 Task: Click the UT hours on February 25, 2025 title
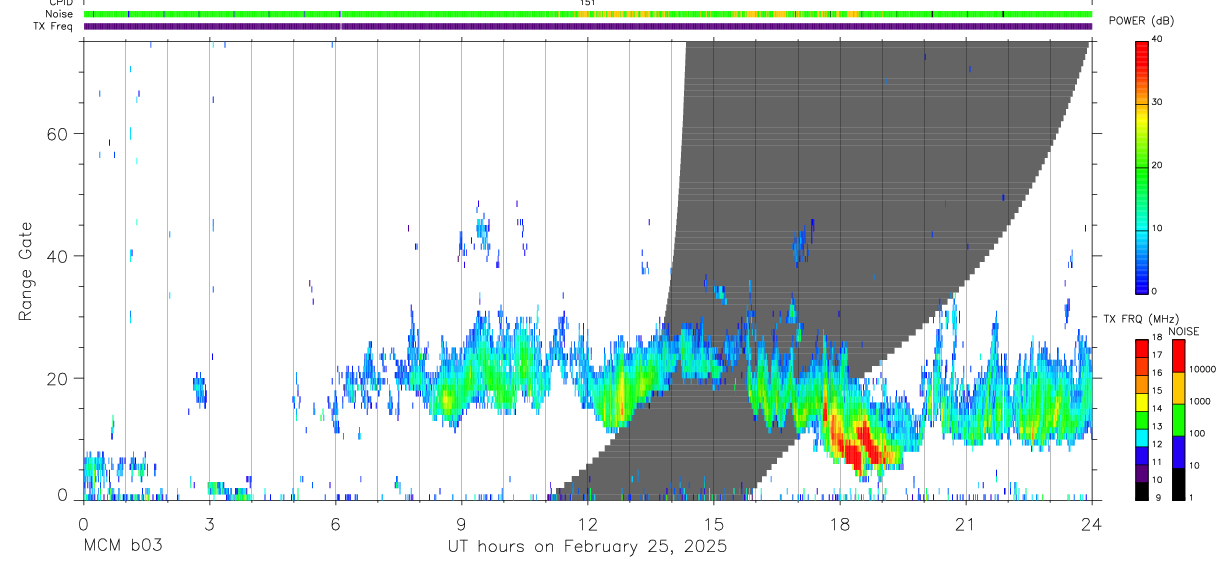[x=587, y=548]
